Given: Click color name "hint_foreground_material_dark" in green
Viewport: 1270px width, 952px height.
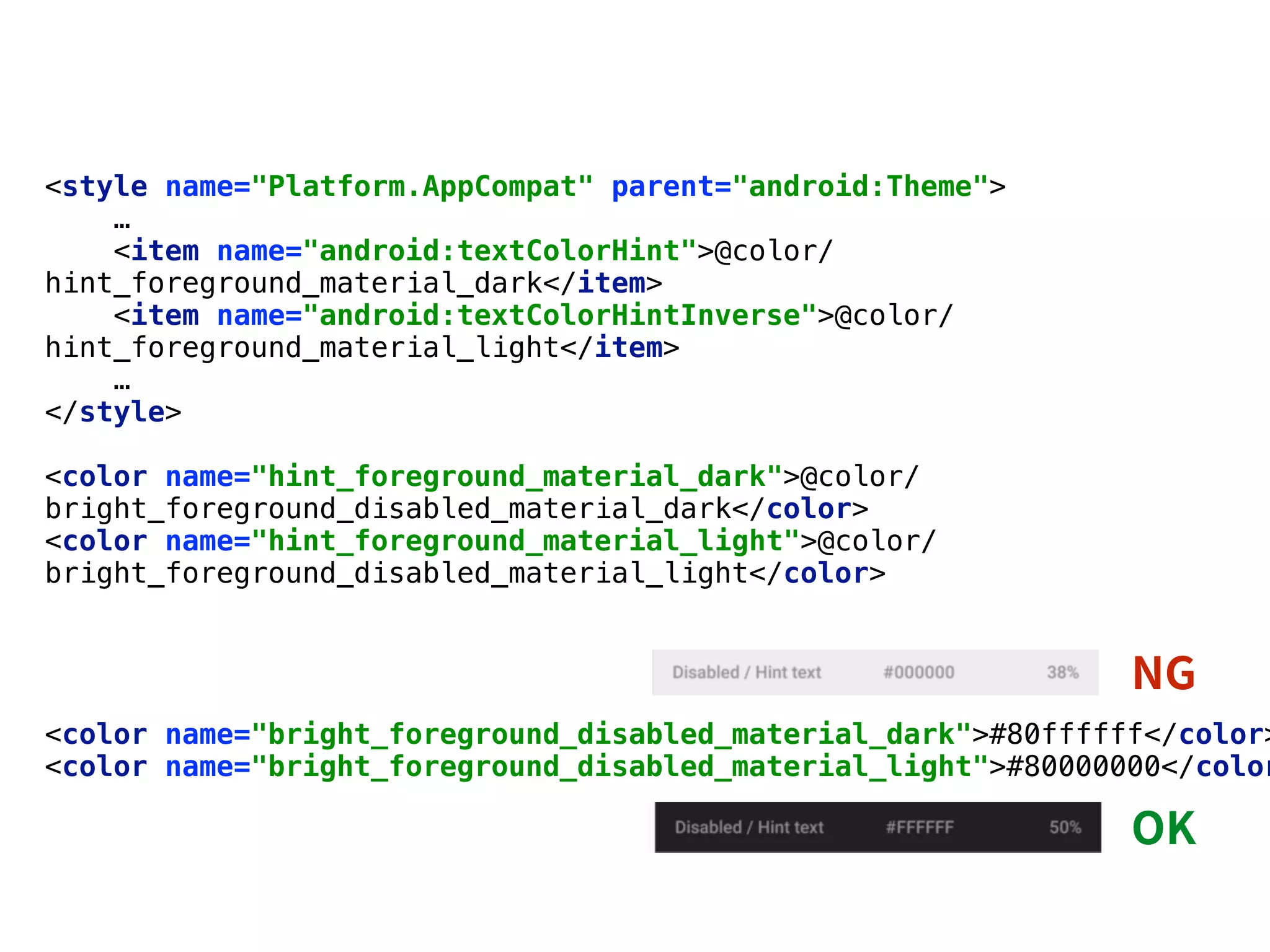Looking at the screenshot, I should click(517, 477).
